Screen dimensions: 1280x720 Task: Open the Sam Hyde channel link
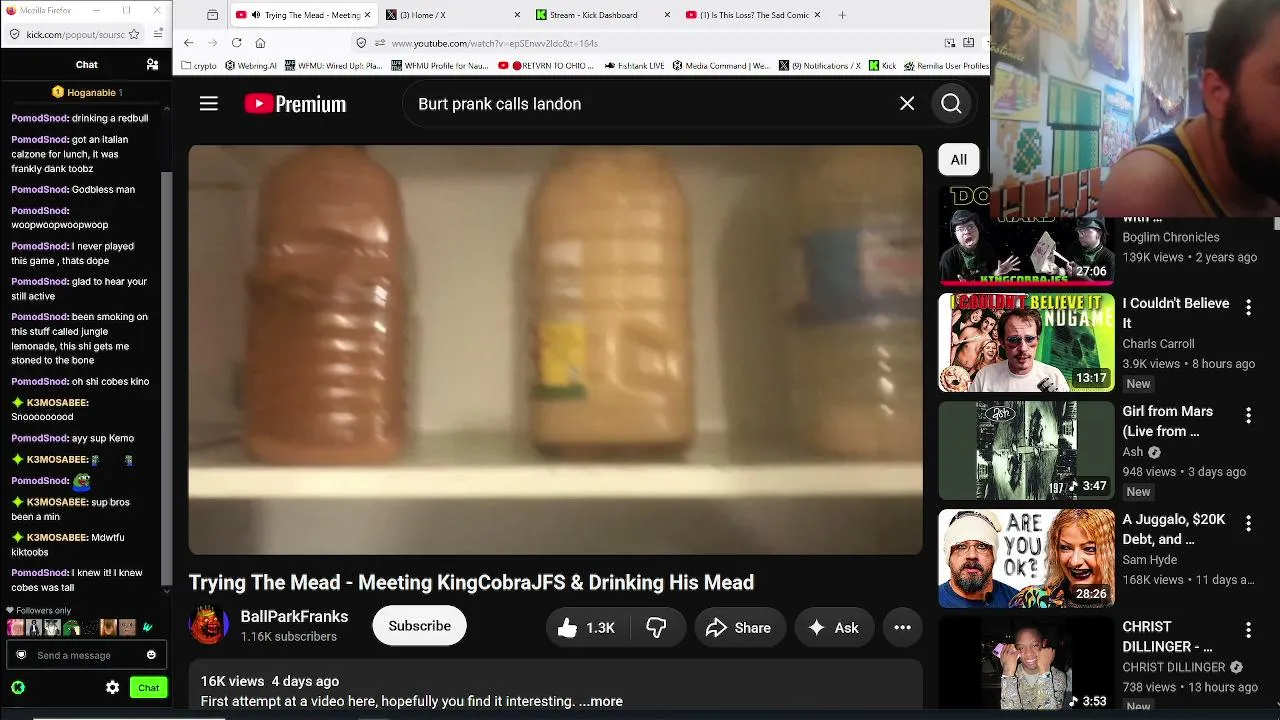click(x=1149, y=560)
